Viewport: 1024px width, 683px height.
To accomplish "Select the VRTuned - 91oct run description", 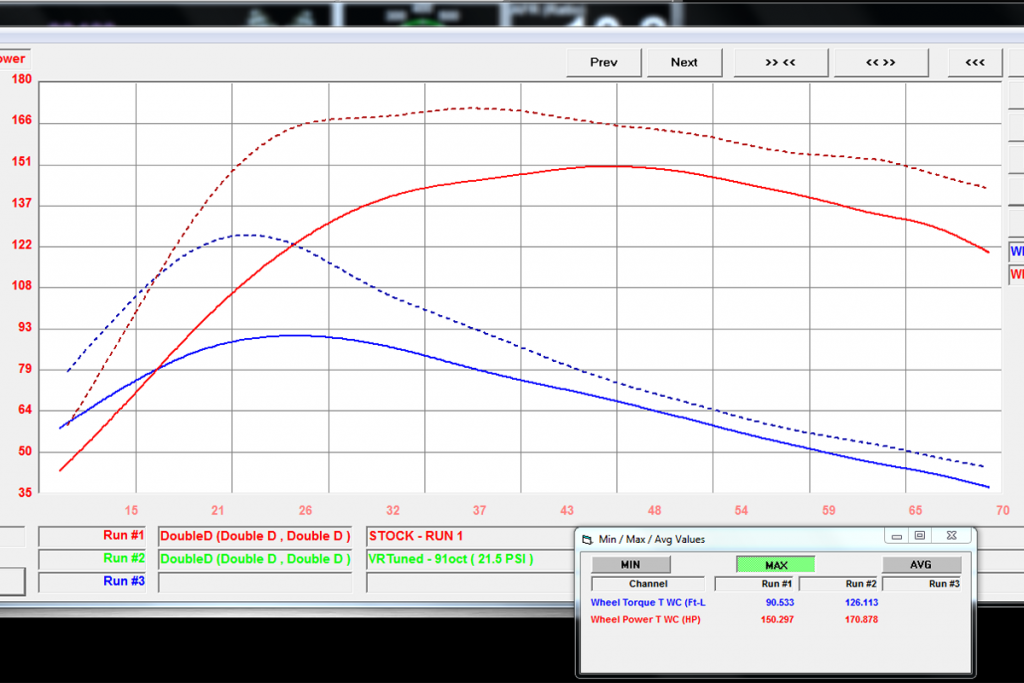I will 468,559.
